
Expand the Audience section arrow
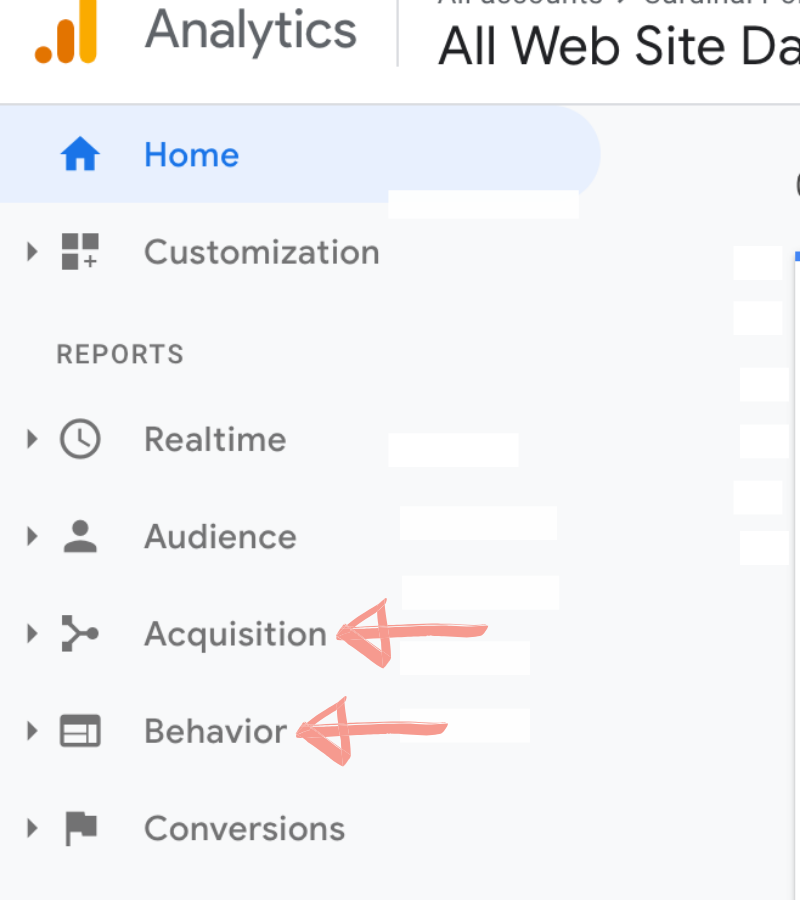click(x=32, y=537)
